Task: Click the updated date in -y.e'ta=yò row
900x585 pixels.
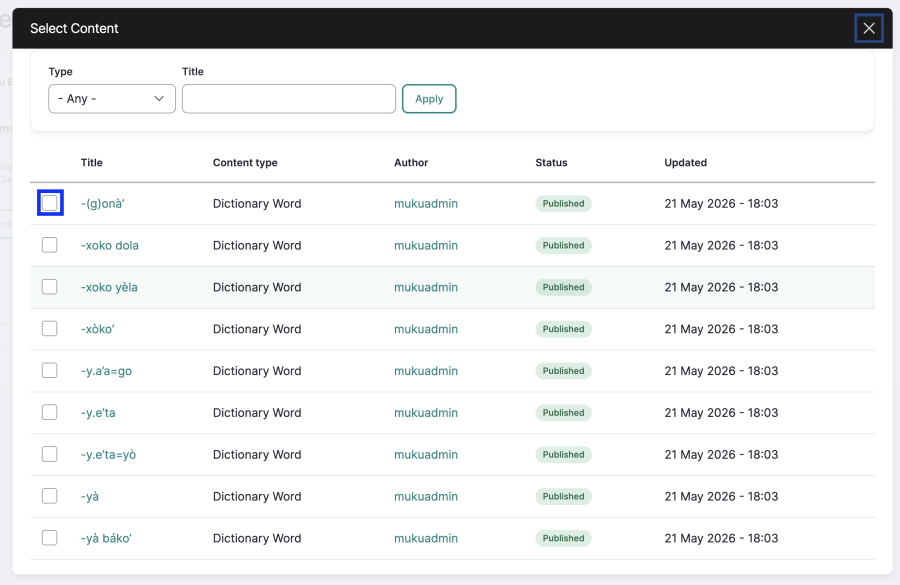Action: (721, 455)
